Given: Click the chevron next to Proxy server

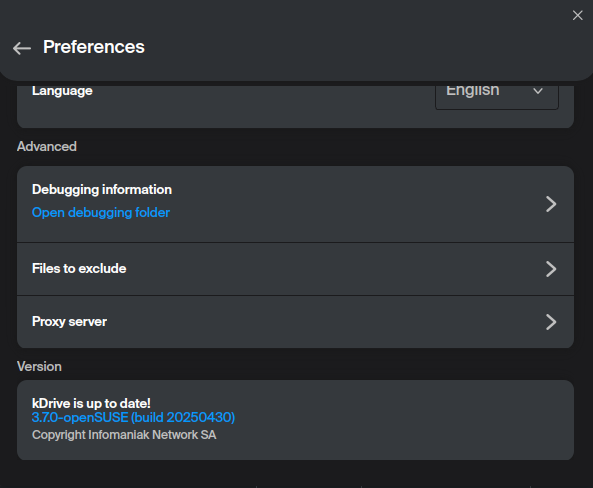Looking at the screenshot, I should (x=551, y=322).
